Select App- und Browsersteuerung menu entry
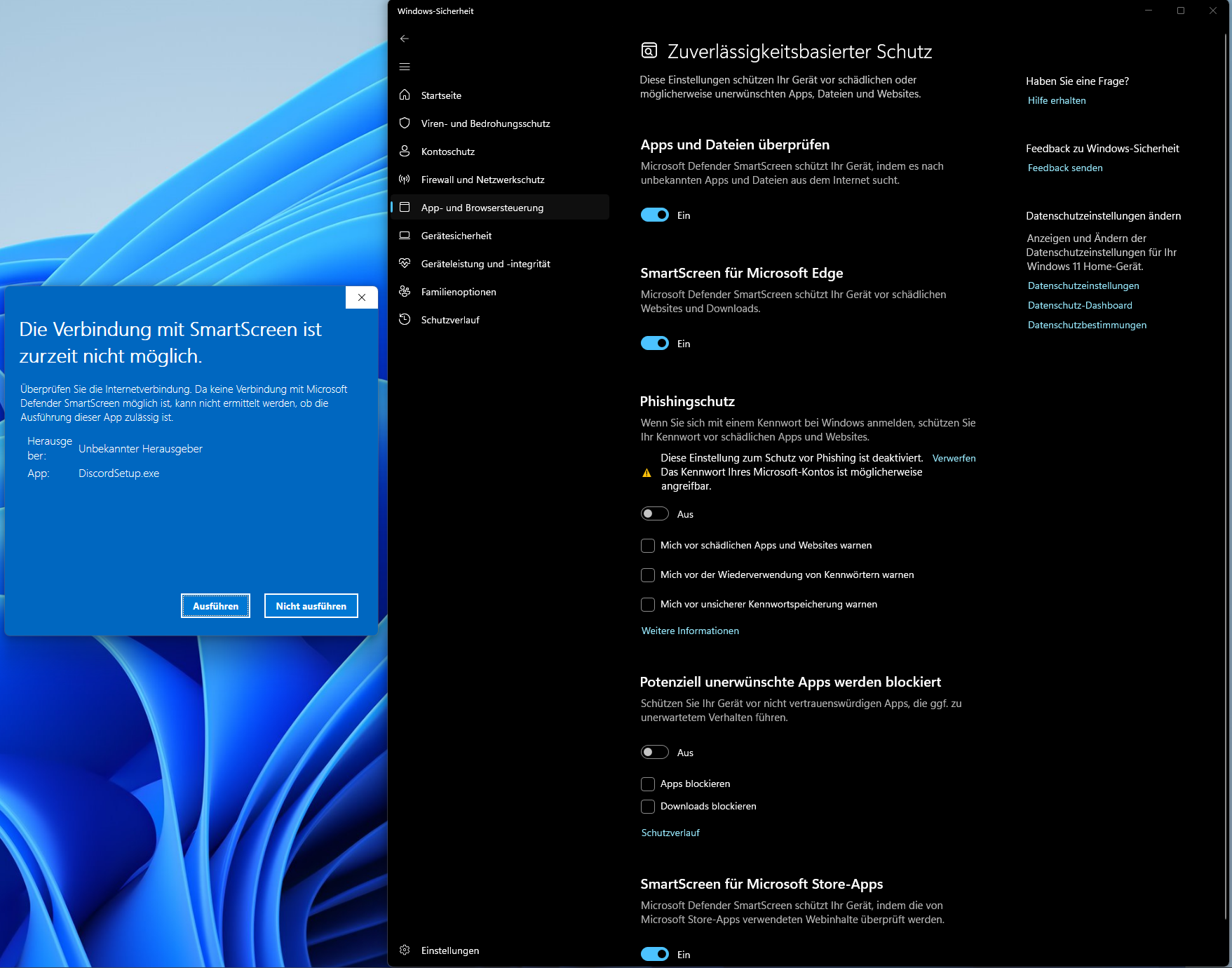 pos(500,207)
